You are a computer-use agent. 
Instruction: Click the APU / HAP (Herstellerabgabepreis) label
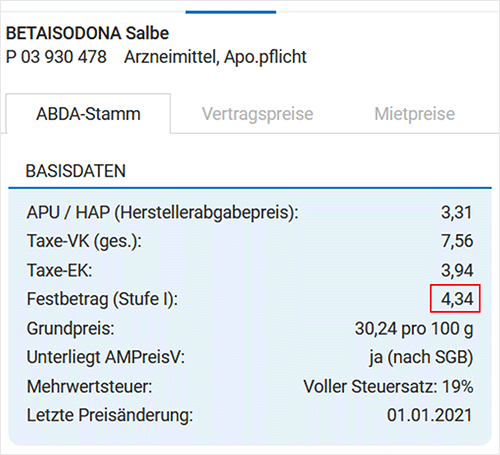click(163, 213)
